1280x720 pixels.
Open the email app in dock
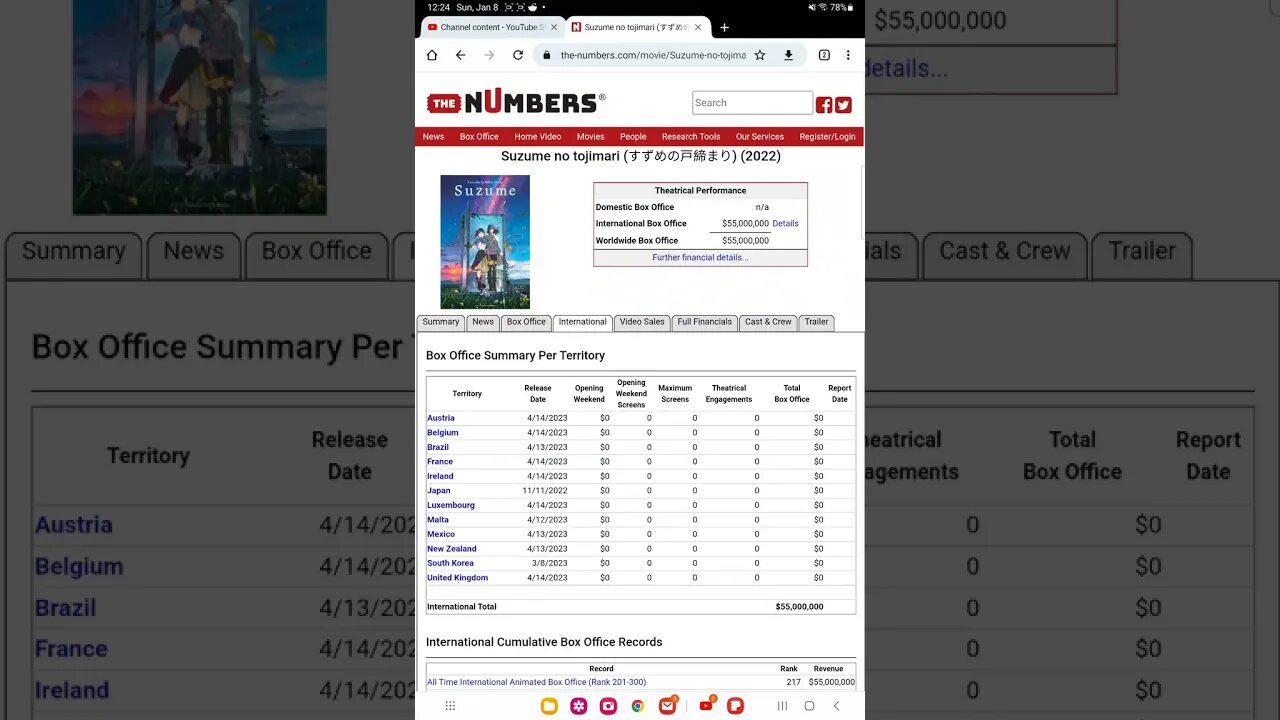pyautogui.click(x=667, y=706)
